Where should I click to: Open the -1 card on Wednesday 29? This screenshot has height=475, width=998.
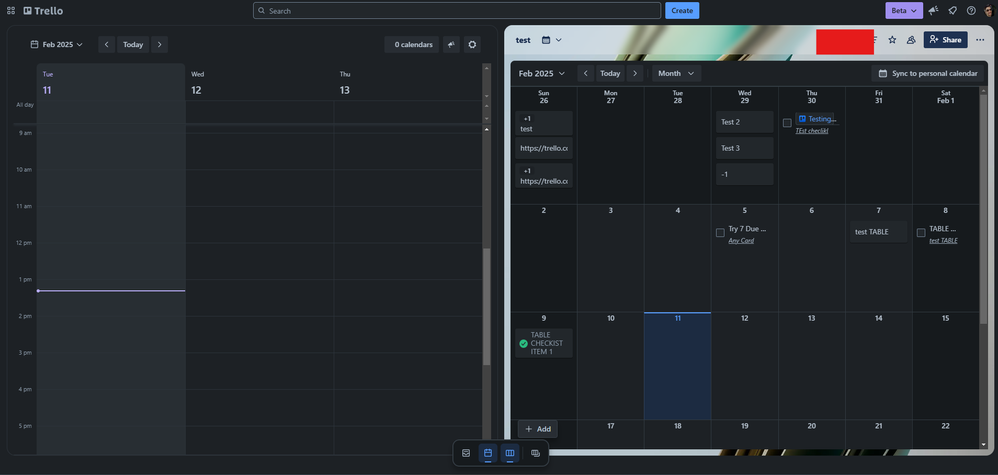point(745,174)
